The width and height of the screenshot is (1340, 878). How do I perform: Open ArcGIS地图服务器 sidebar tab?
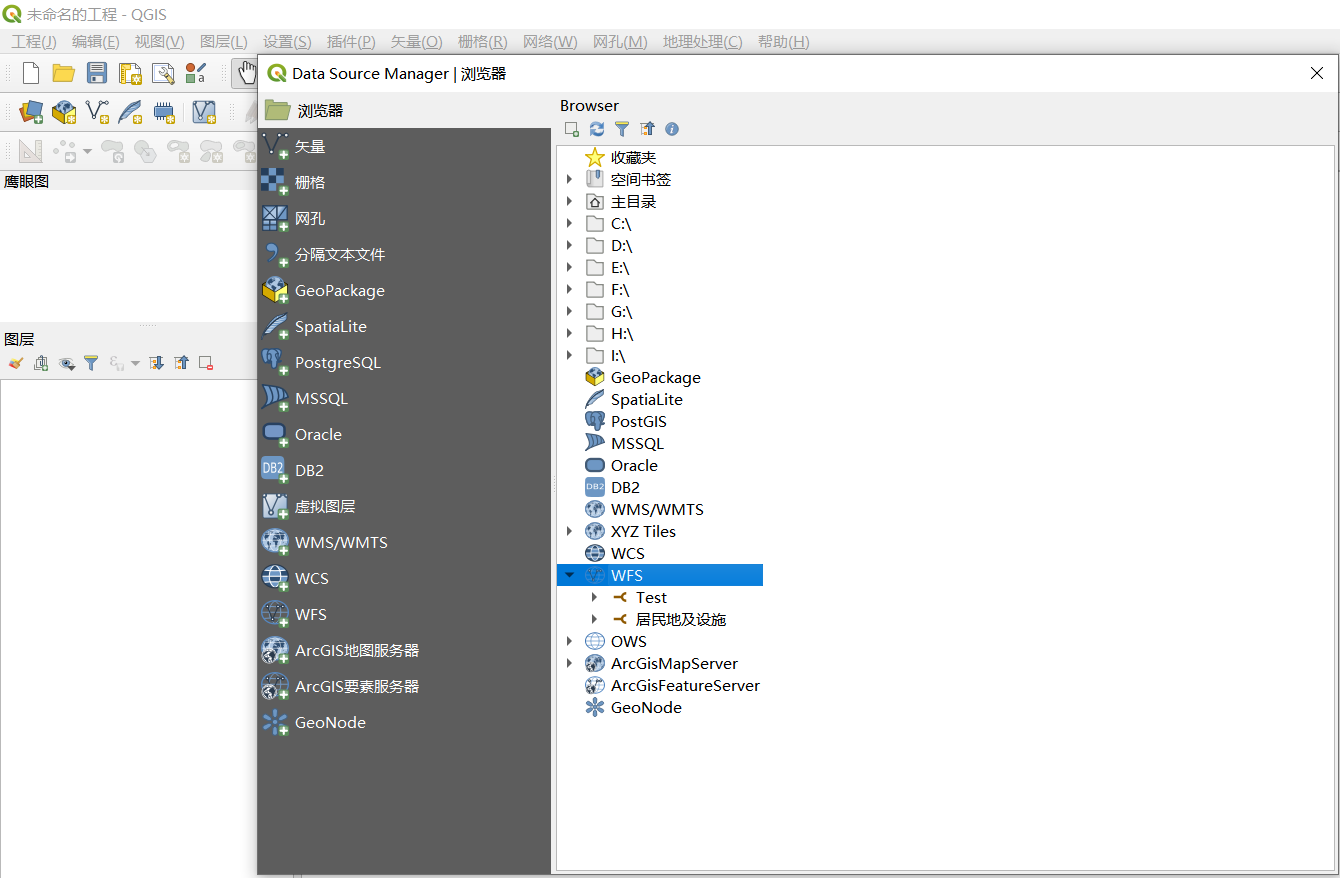(404, 650)
